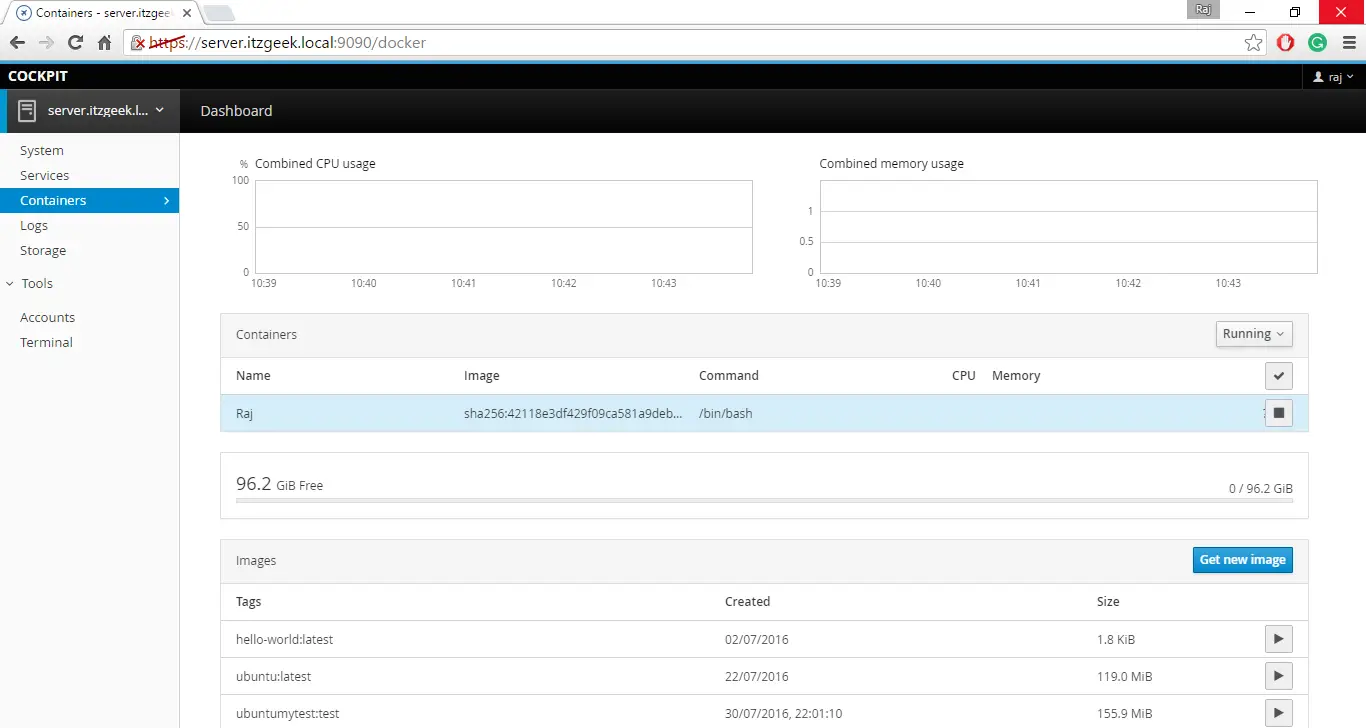This screenshot has height=728, width=1366.
Task: Open the raj user menu
Action: [x=1333, y=77]
